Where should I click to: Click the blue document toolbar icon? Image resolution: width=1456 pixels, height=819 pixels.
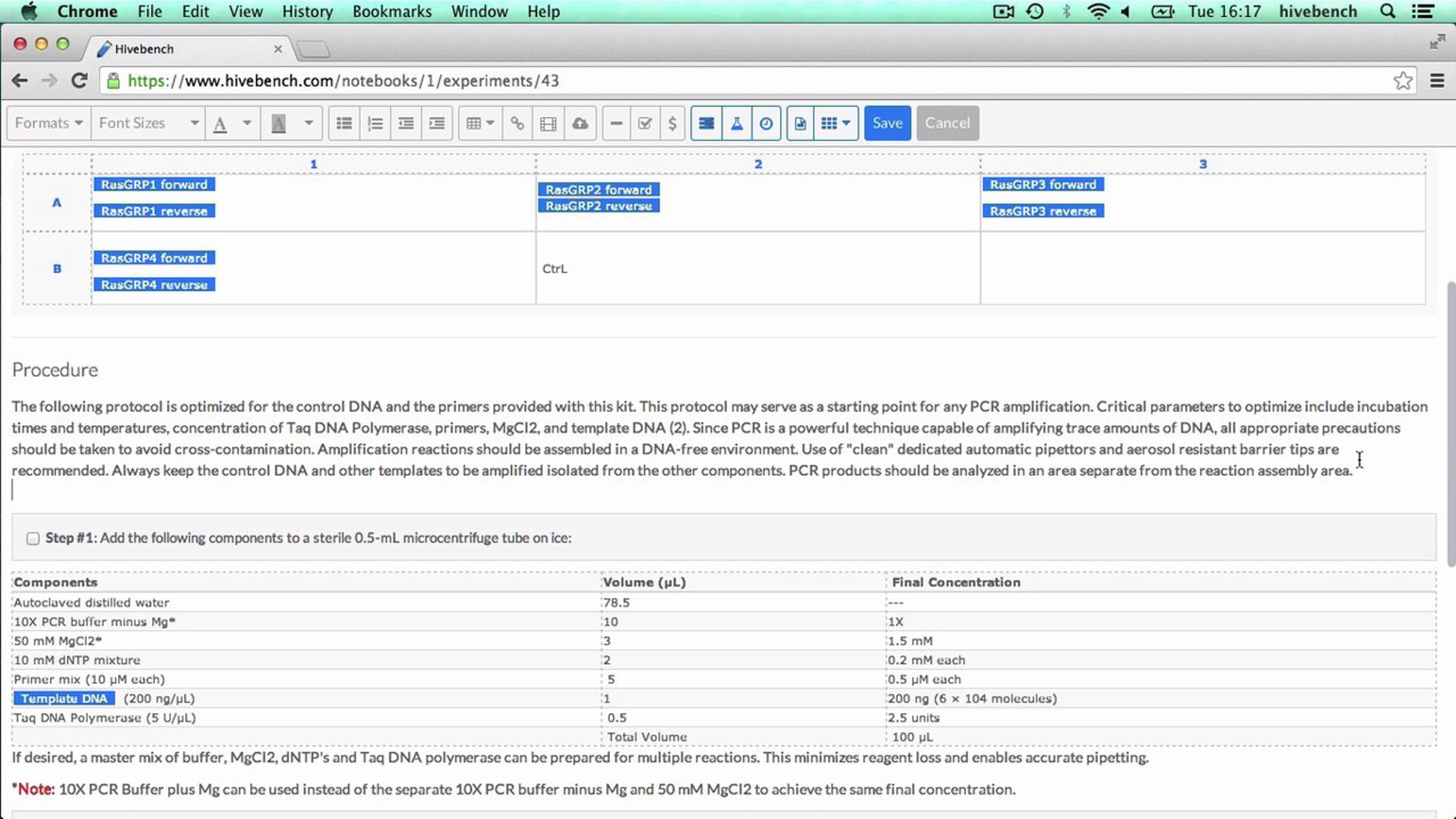click(x=800, y=124)
